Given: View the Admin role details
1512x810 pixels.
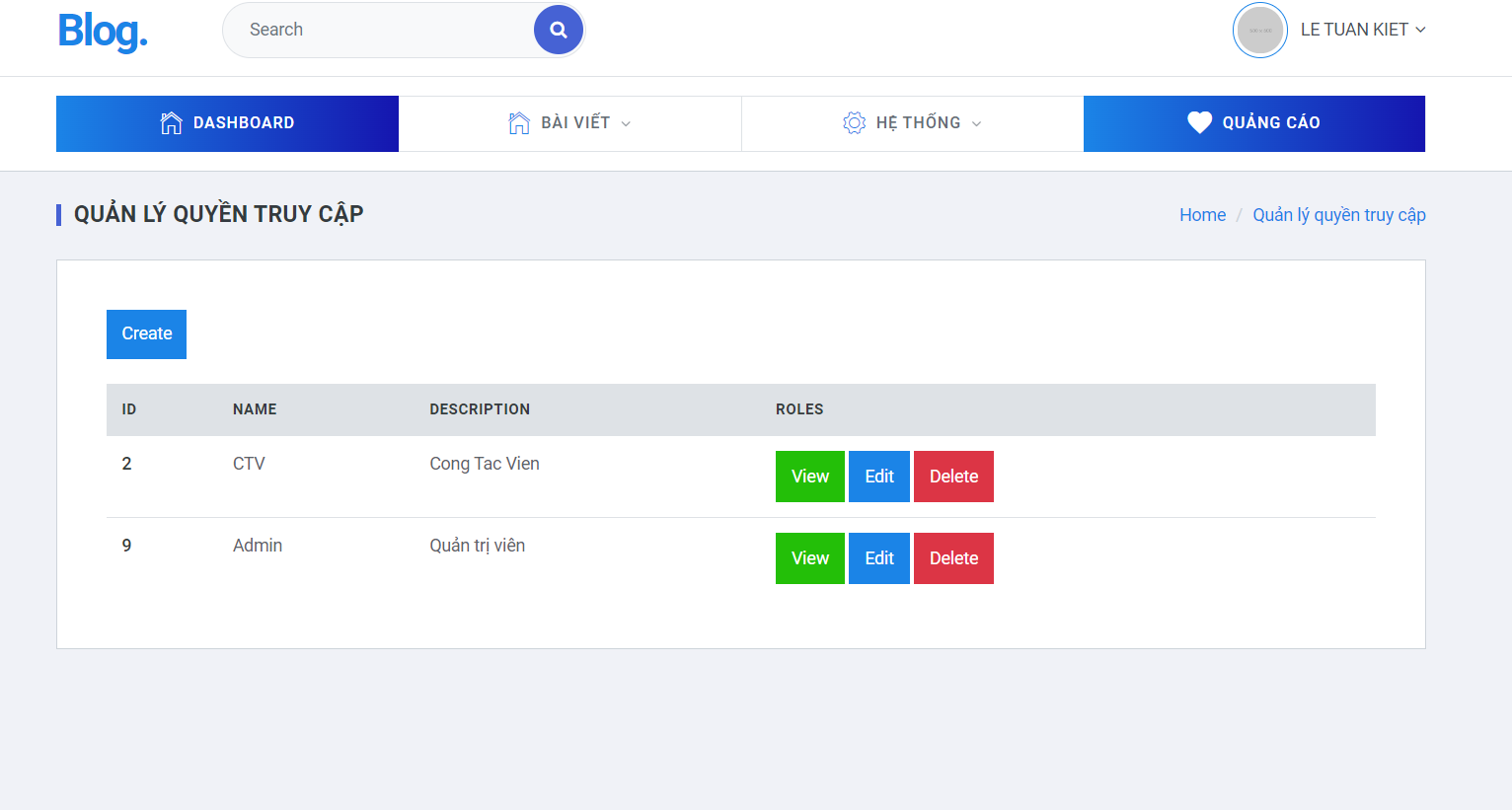Looking at the screenshot, I should tap(809, 557).
